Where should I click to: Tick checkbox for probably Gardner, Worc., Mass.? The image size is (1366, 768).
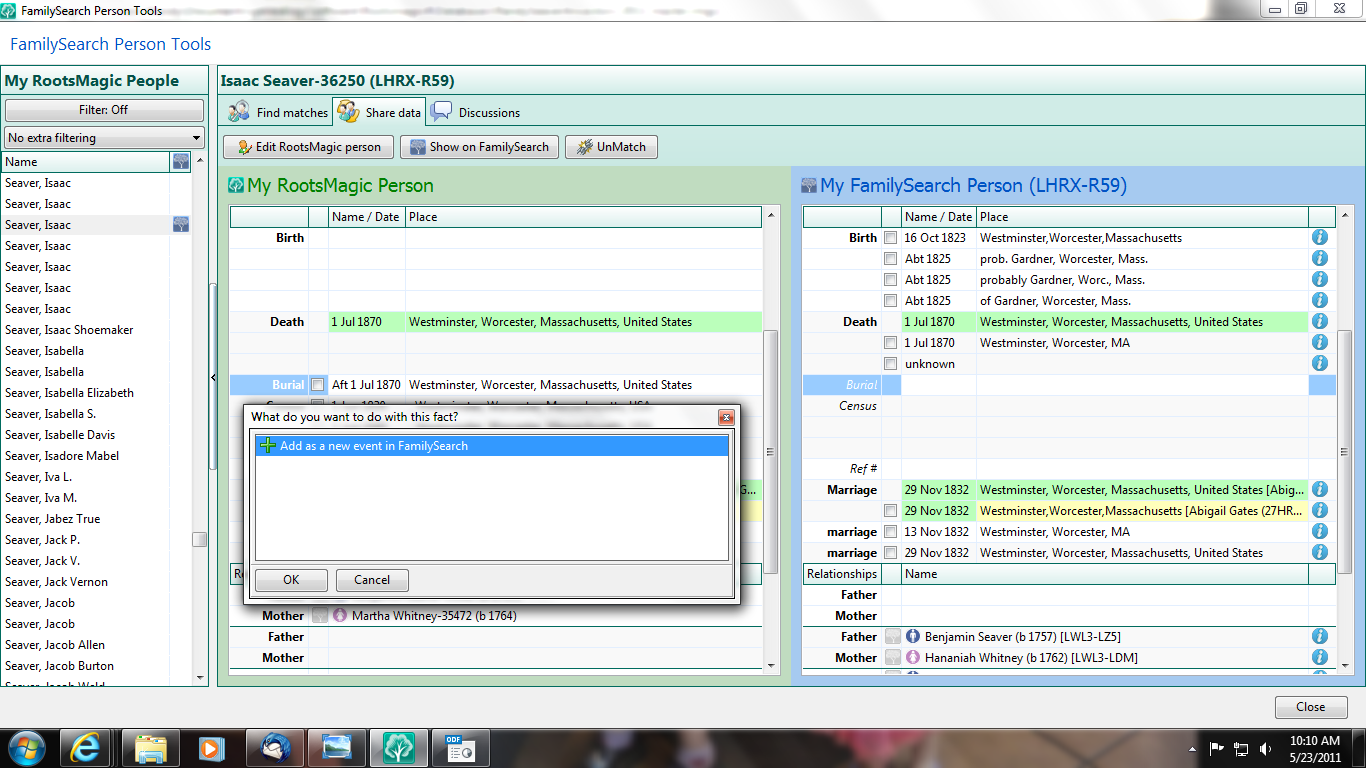pyautogui.click(x=890, y=280)
